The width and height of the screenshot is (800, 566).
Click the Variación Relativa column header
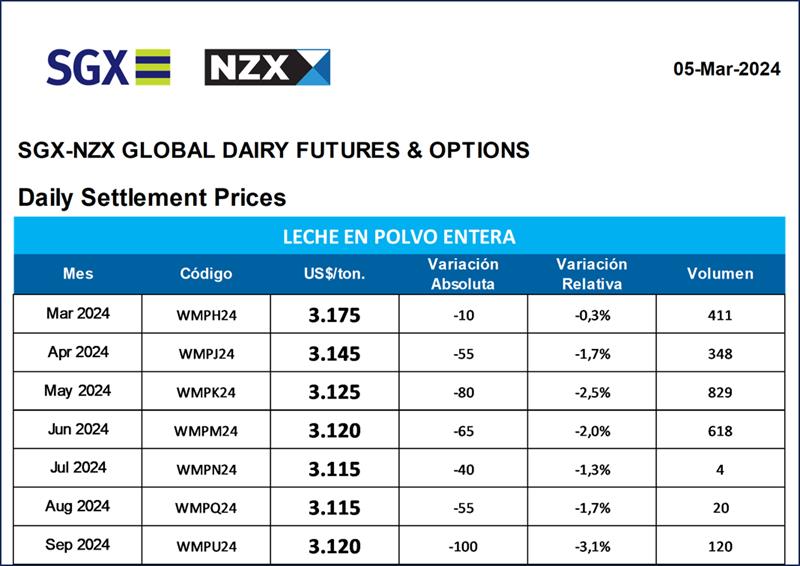[x=591, y=273]
